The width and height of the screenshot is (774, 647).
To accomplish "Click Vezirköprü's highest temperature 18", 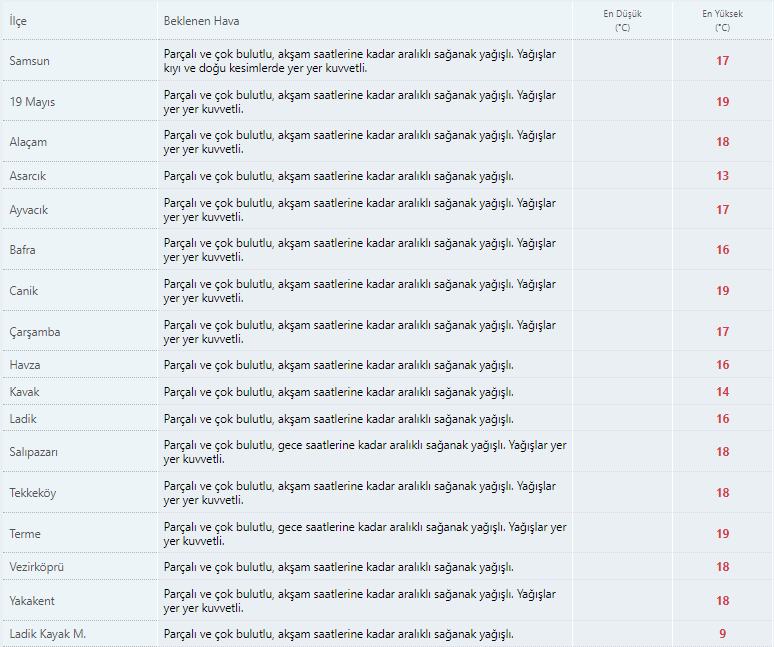I will 723,567.
